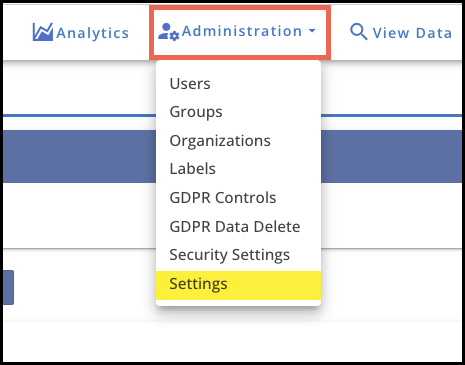Click the partially visible blue button at the left edge
This screenshot has width=465, height=365.
click(8, 287)
